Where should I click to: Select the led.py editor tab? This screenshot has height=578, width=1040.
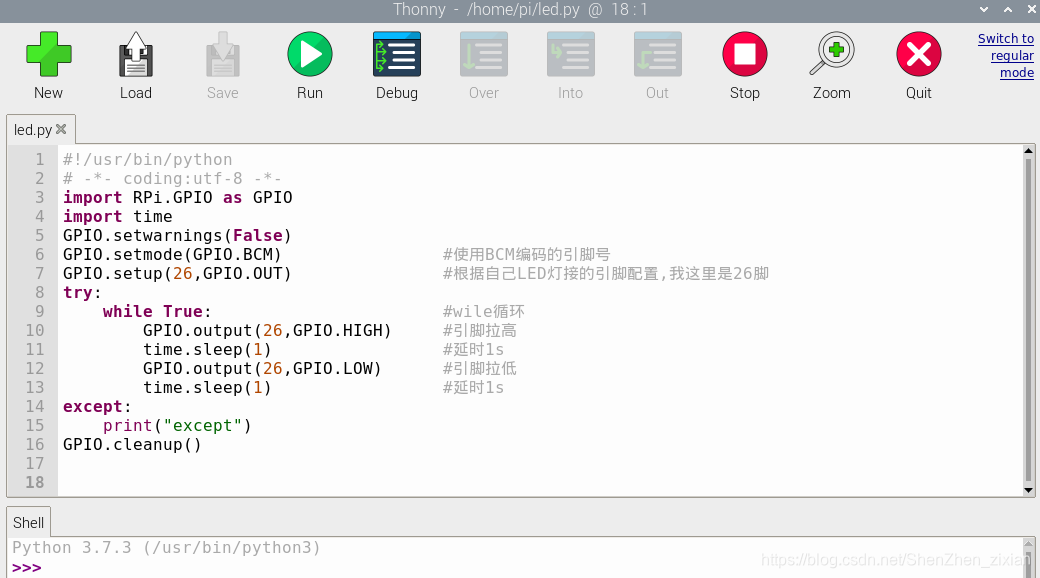pos(33,129)
